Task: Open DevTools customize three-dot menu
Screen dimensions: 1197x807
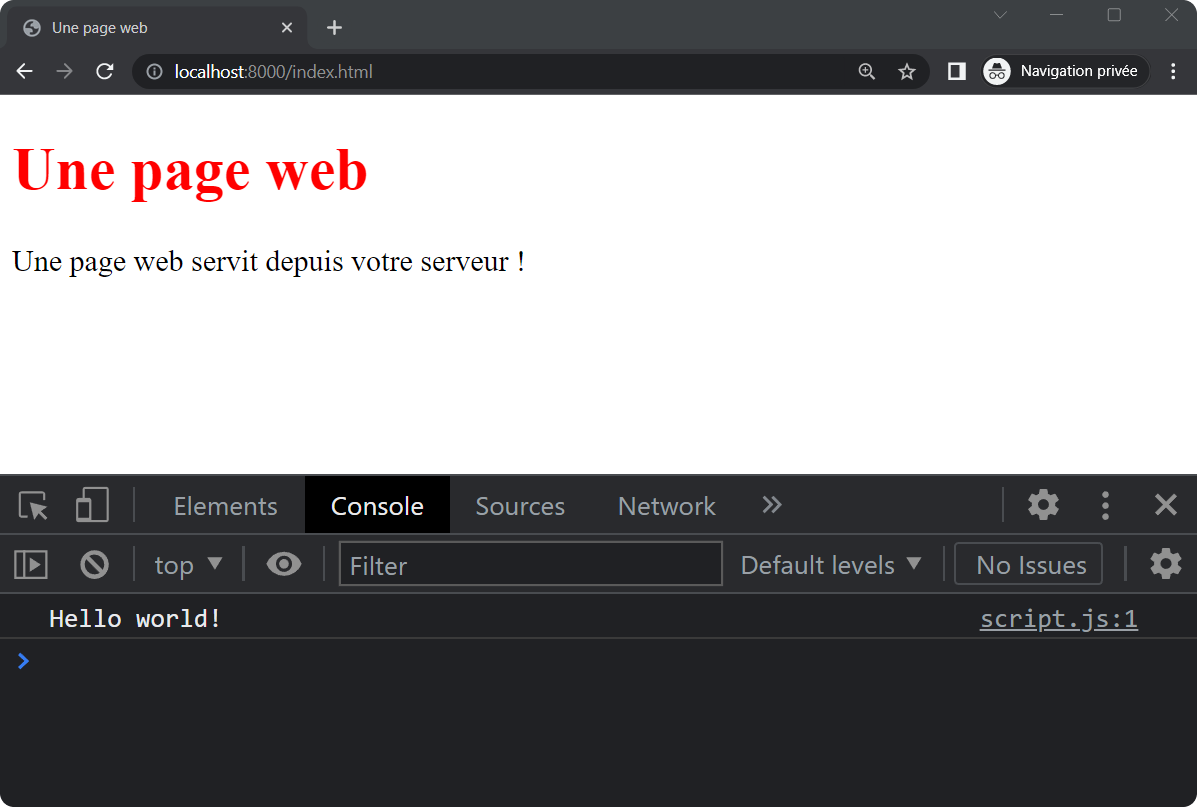Action: coord(1105,505)
